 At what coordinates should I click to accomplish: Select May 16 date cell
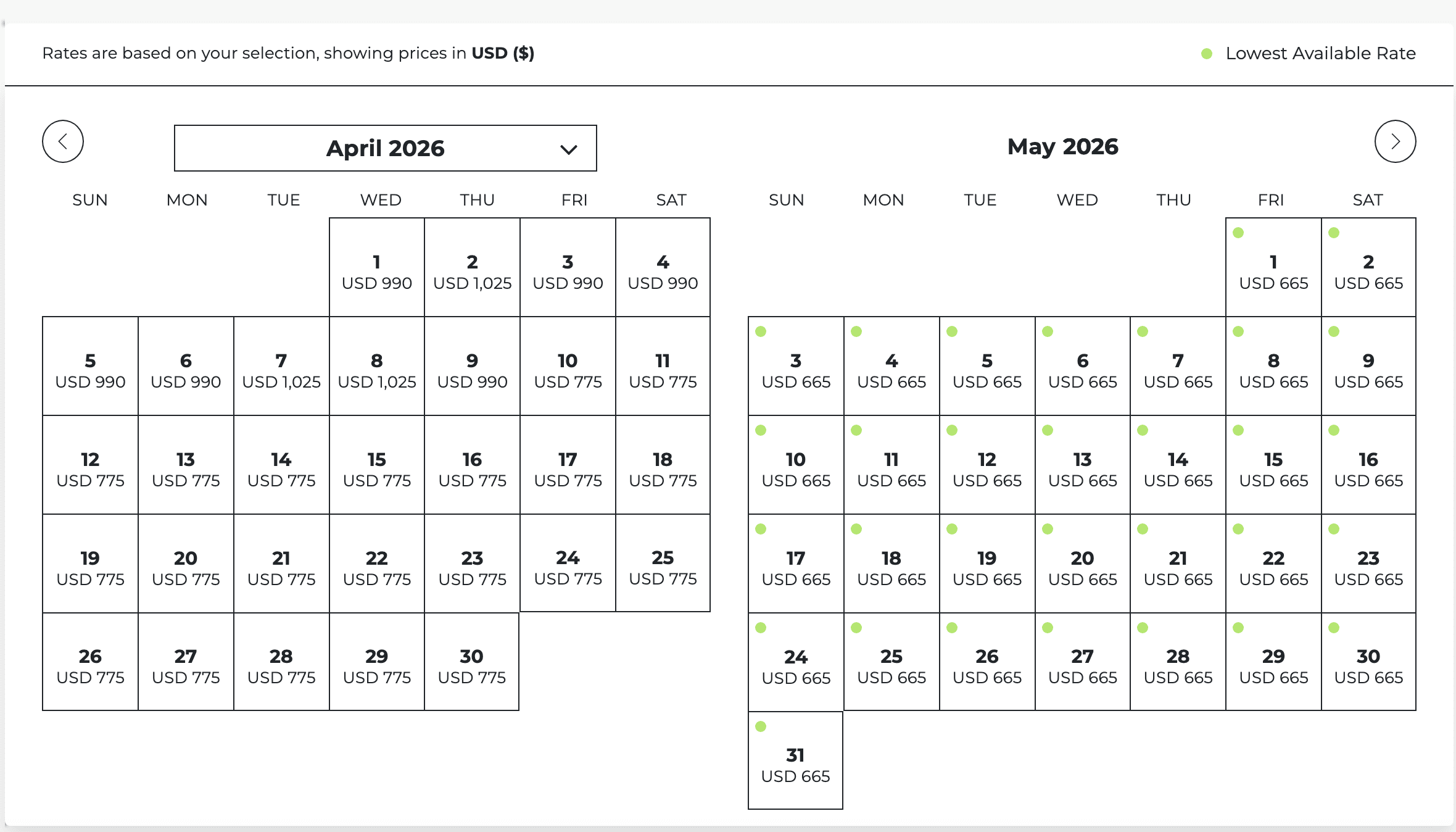pyautogui.click(x=1368, y=465)
